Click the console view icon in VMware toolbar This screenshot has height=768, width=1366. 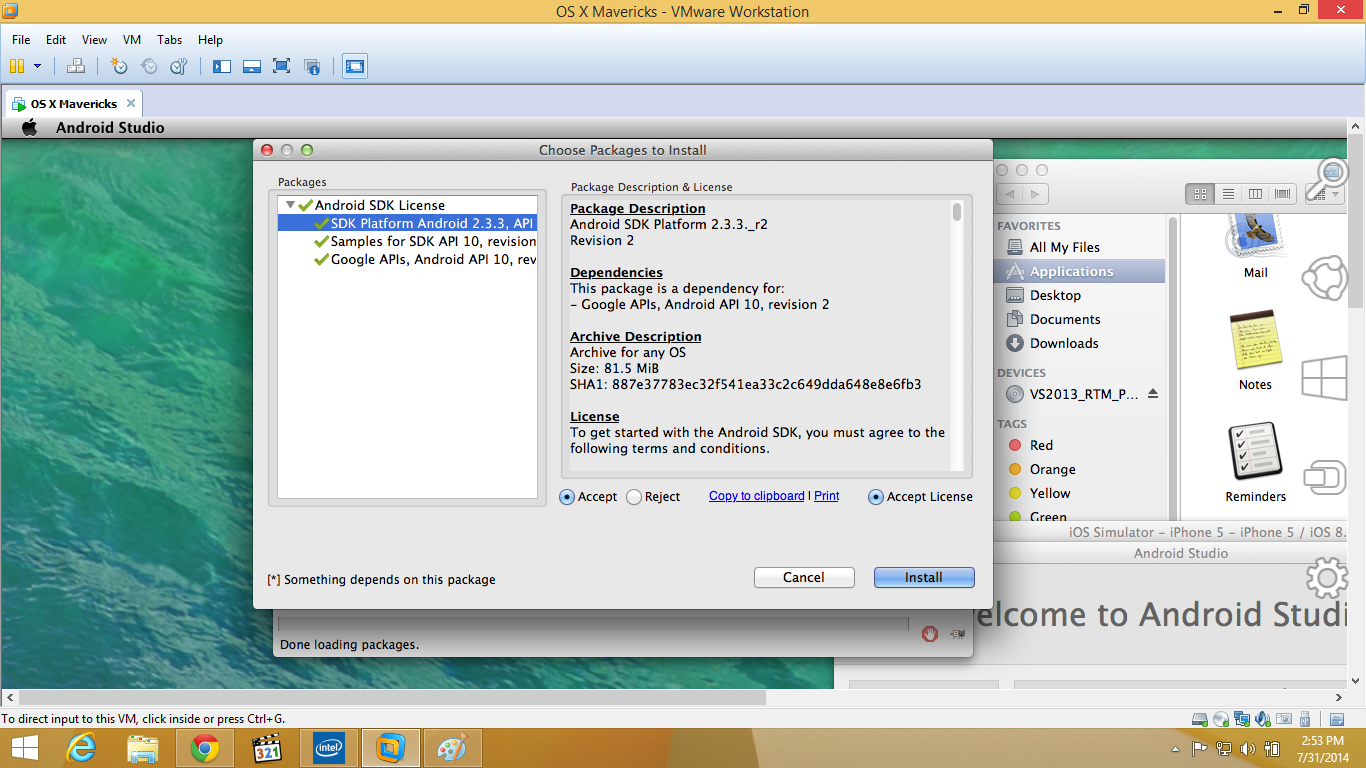pyautogui.click(x=355, y=66)
